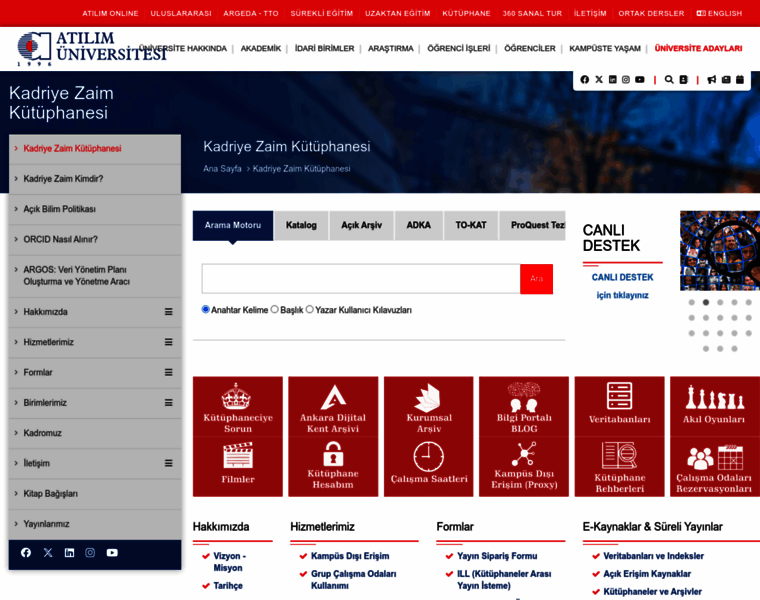Open Filmler clapperboard tile
Screen dimensions: 760x600
click(x=238, y=466)
